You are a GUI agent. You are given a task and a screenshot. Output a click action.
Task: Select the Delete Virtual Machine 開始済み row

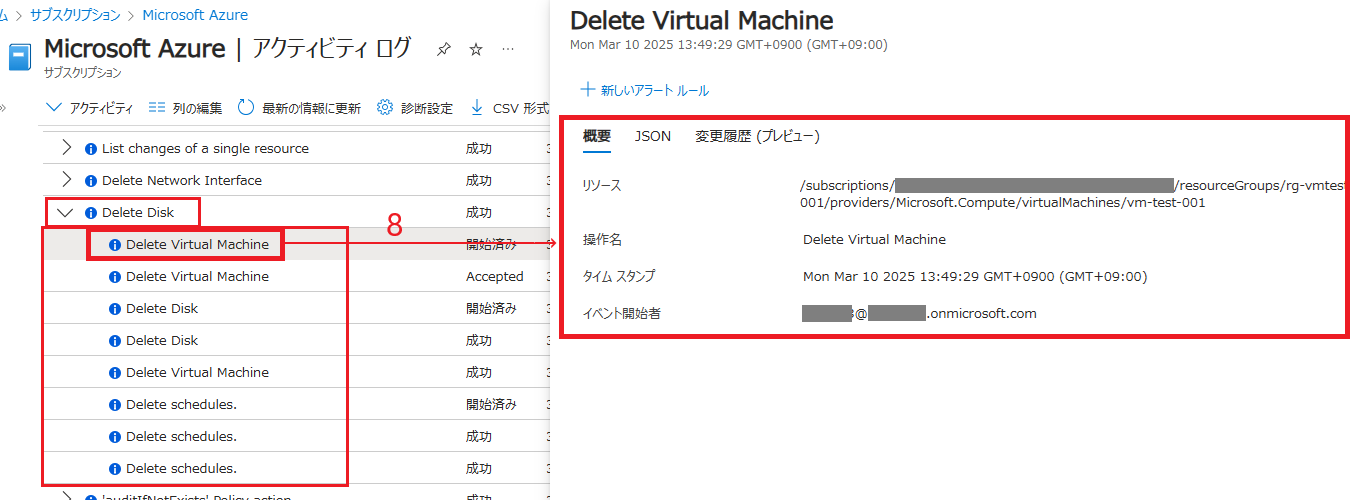point(295,244)
